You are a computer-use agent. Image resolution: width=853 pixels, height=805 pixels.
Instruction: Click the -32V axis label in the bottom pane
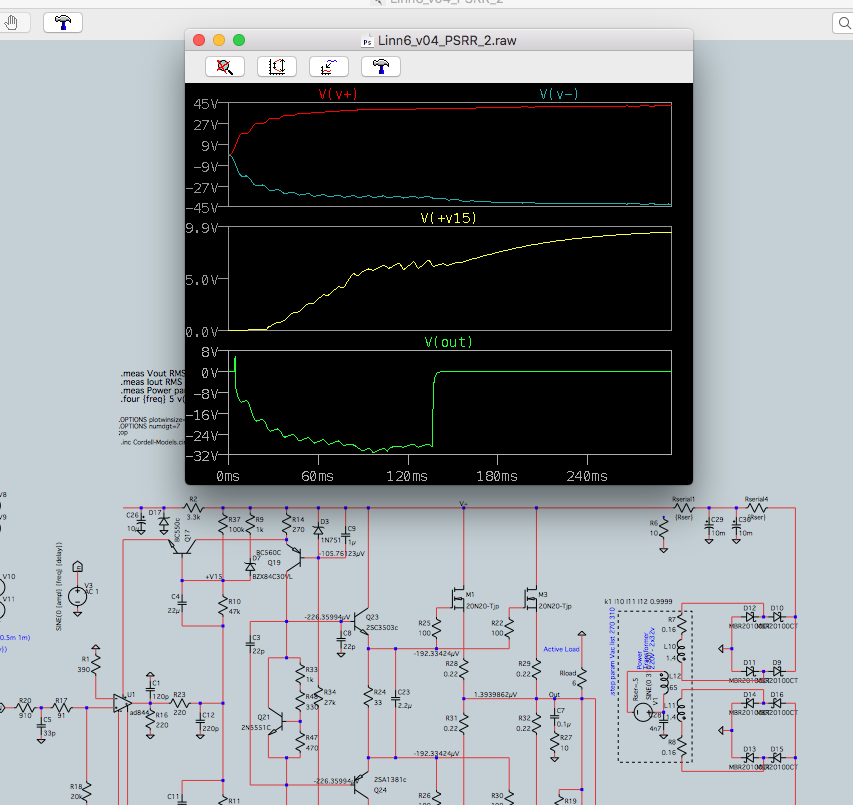[x=202, y=456]
